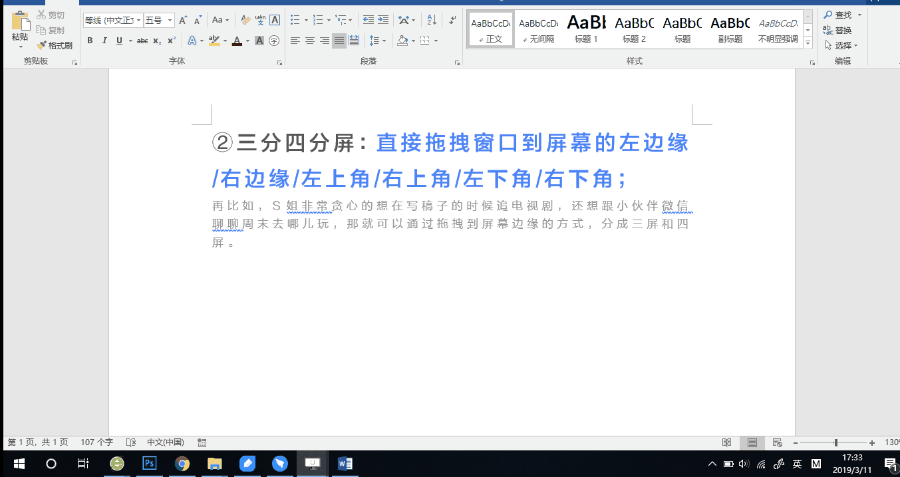Click the word count 107 个字
The height and width of the screenshot is (477, 900).
tap(96, 442)
